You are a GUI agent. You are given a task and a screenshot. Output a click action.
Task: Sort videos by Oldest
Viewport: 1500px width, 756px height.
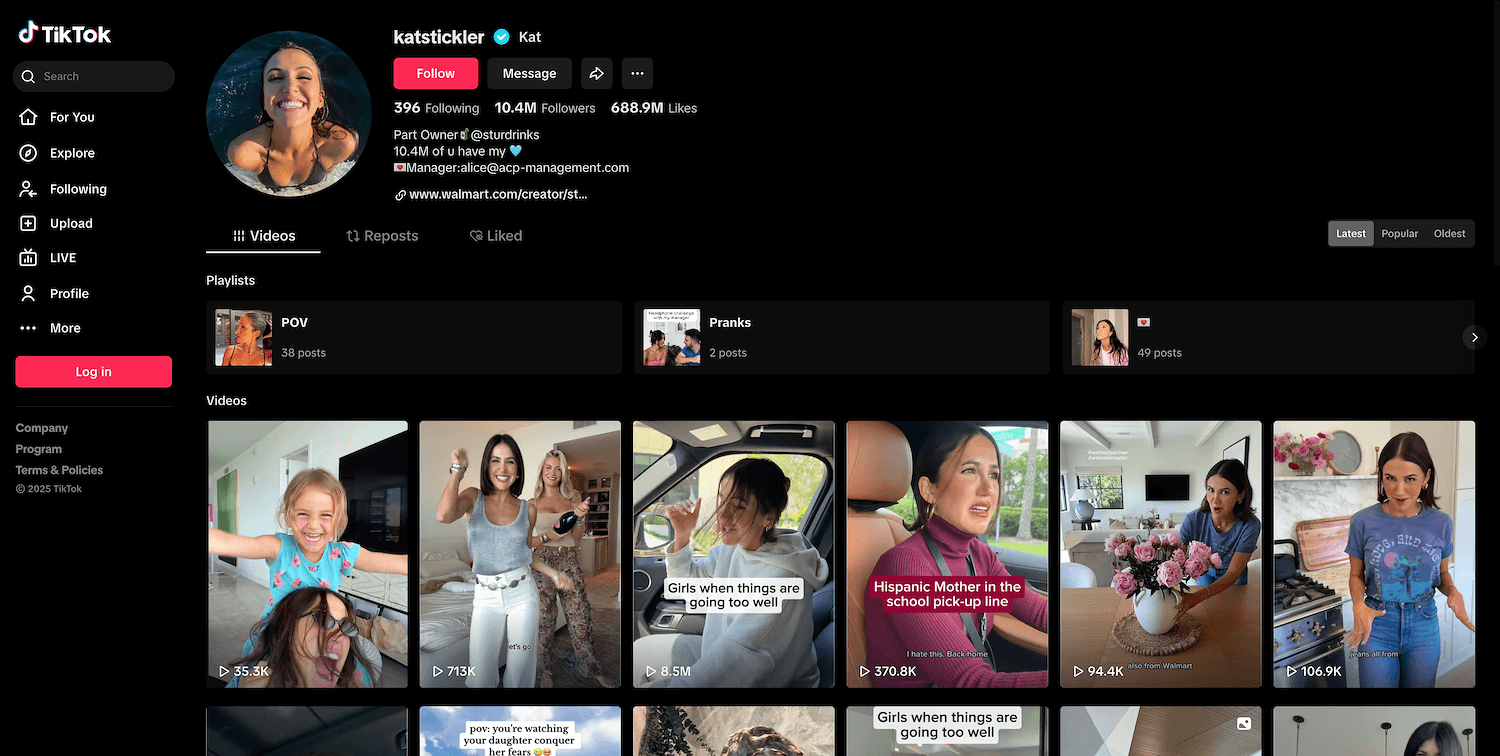click(x=1449, y=233)
